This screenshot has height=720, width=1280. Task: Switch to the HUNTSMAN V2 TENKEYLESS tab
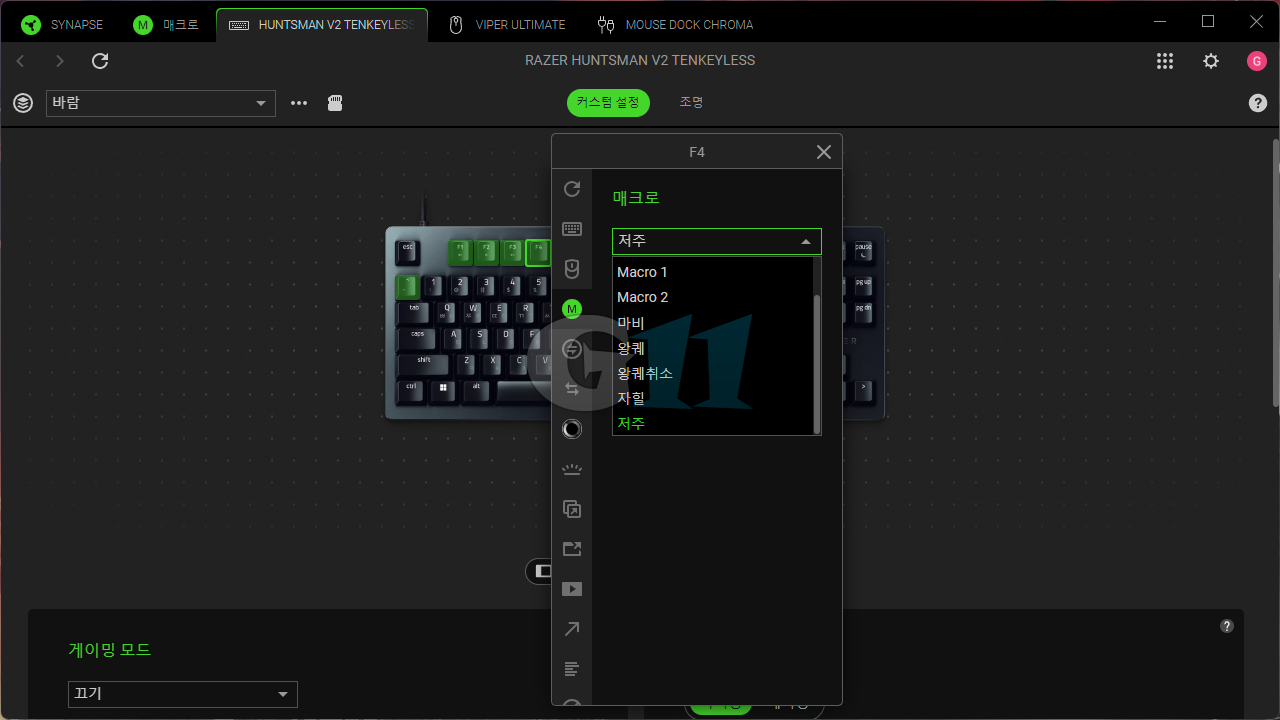coord(322,25)
